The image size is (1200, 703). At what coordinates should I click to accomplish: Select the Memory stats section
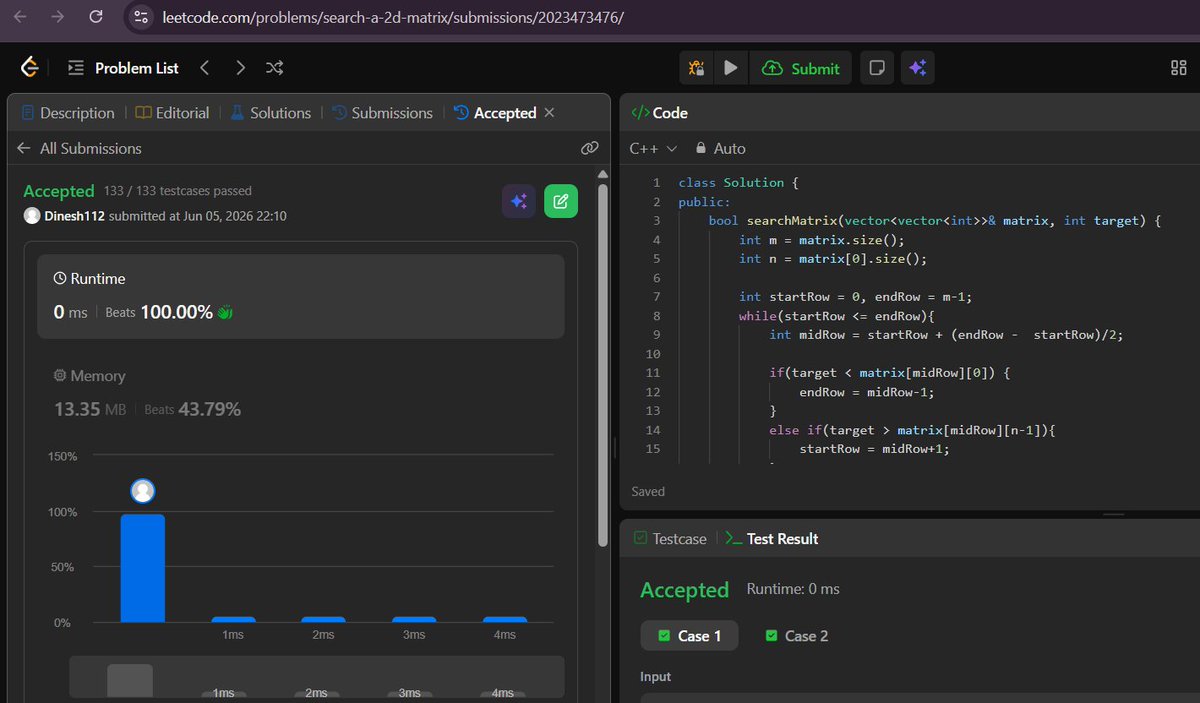pyautogui.click(x=301, y=393)
